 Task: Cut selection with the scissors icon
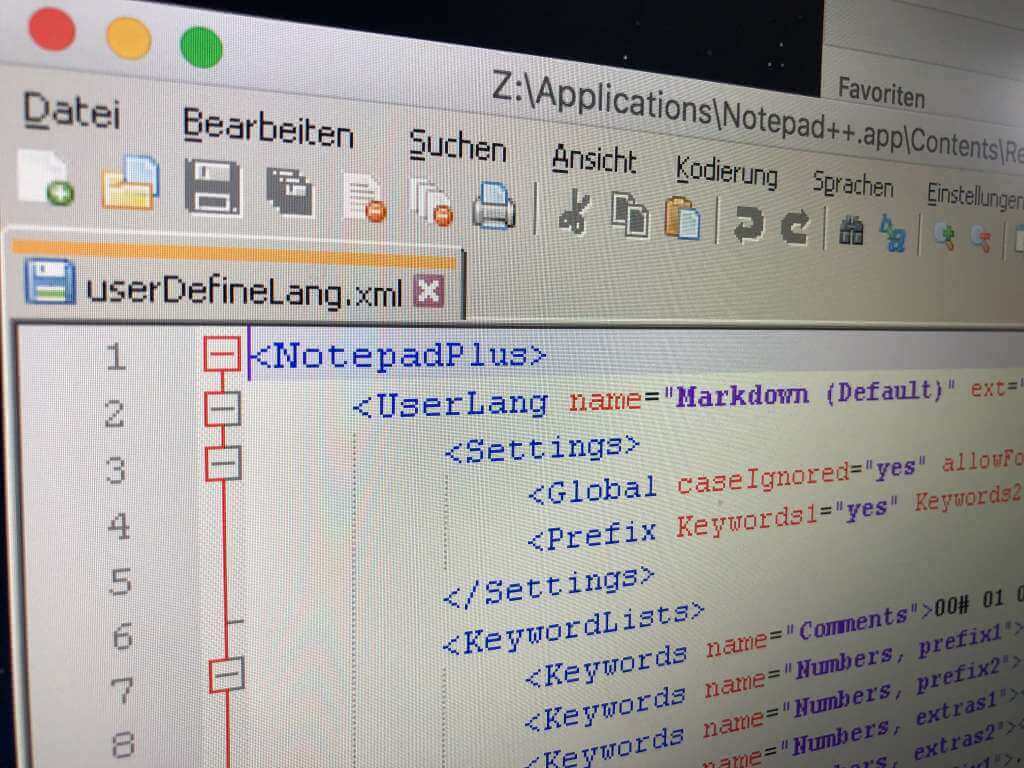pyautogui.click(x=574, y=211)
